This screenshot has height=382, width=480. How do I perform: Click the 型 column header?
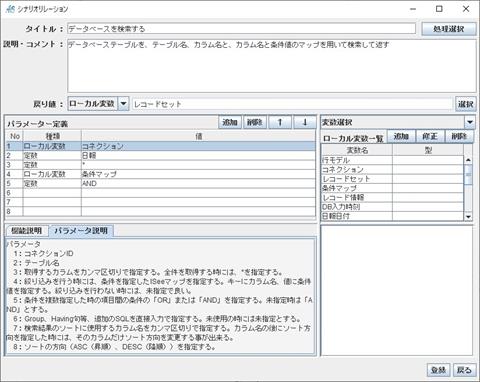point(428,150)
